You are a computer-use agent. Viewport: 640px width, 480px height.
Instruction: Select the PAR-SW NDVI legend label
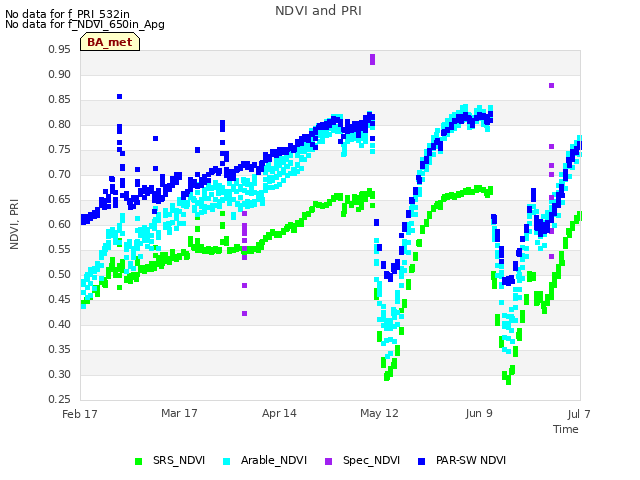tap(471, 460)
